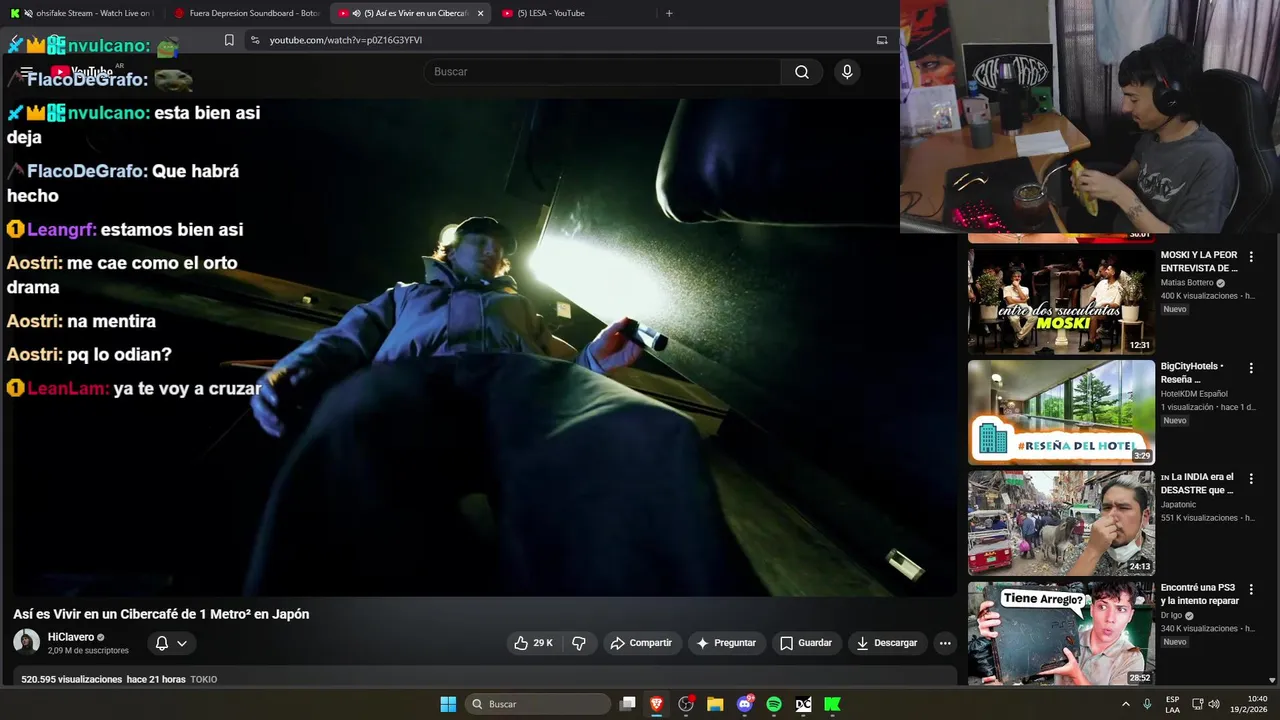Click the Preguntar button
Image resolution: width=1280 pixels, height=720 pixels.
click(726, 643)
